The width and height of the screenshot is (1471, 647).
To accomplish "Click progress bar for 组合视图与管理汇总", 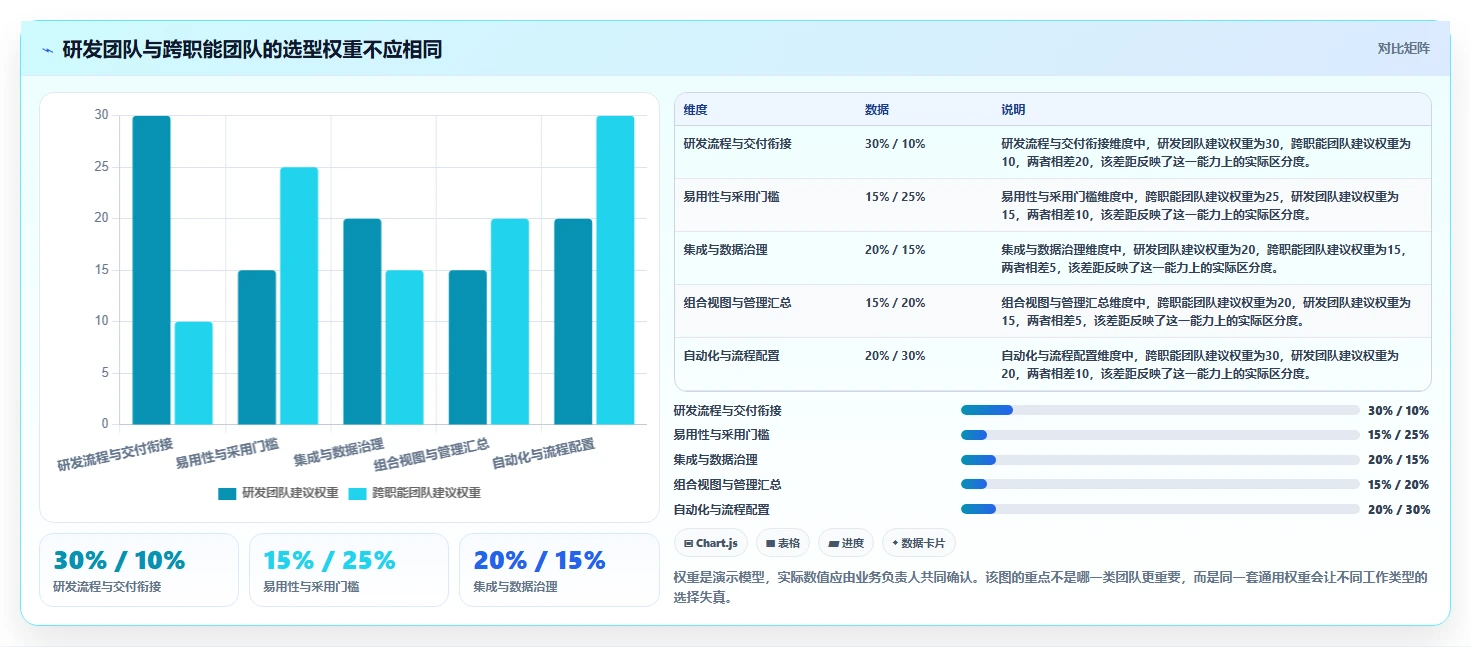I will point(1160,484).
